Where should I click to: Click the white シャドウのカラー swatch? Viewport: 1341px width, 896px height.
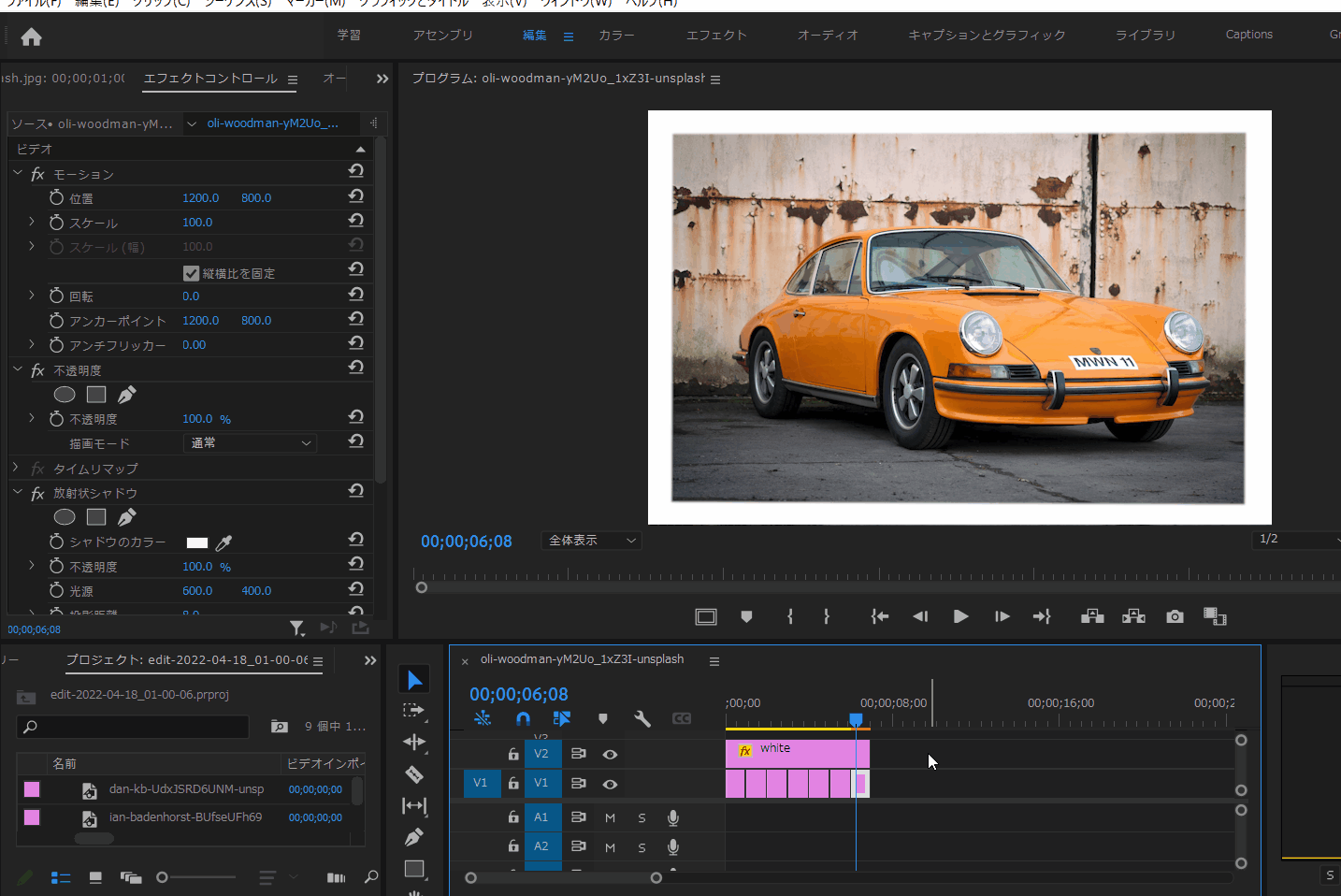tap(197, 541)
